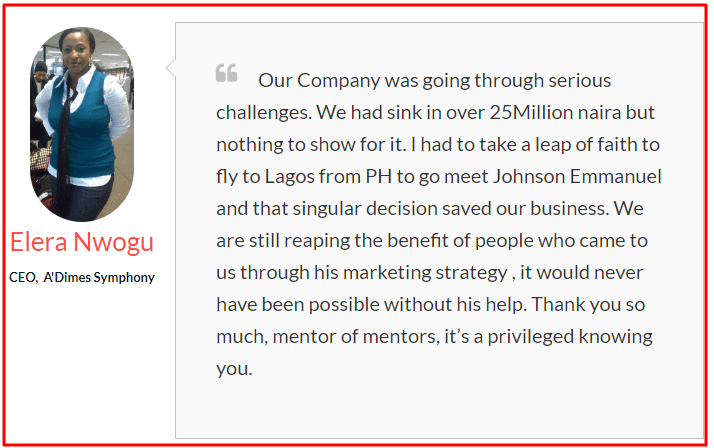The image size is (714, 448).
Task: Click the quotation mark icon
Action: (x=226, y=73)
